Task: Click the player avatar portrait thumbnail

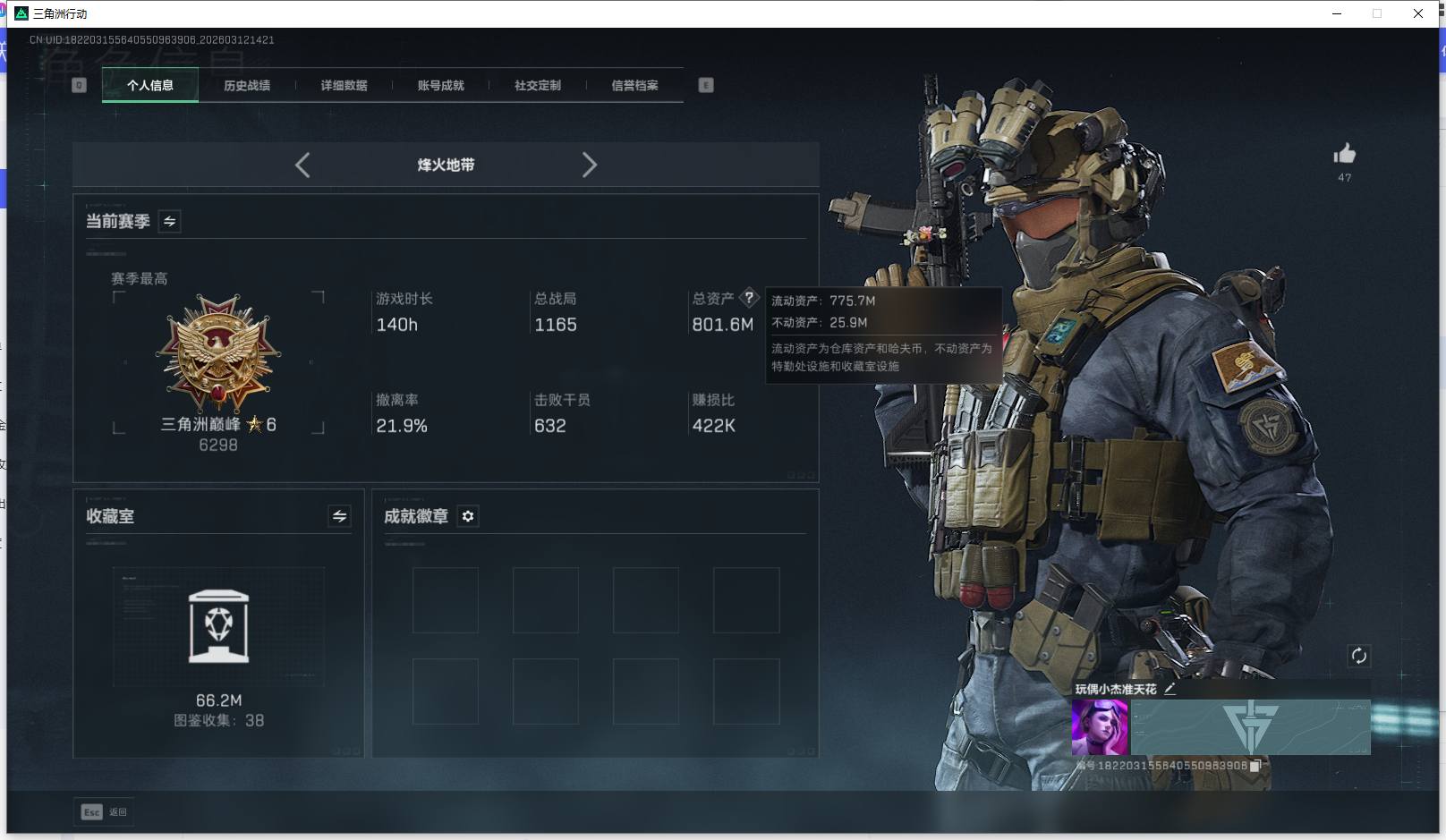Action: coord(1098,729)
